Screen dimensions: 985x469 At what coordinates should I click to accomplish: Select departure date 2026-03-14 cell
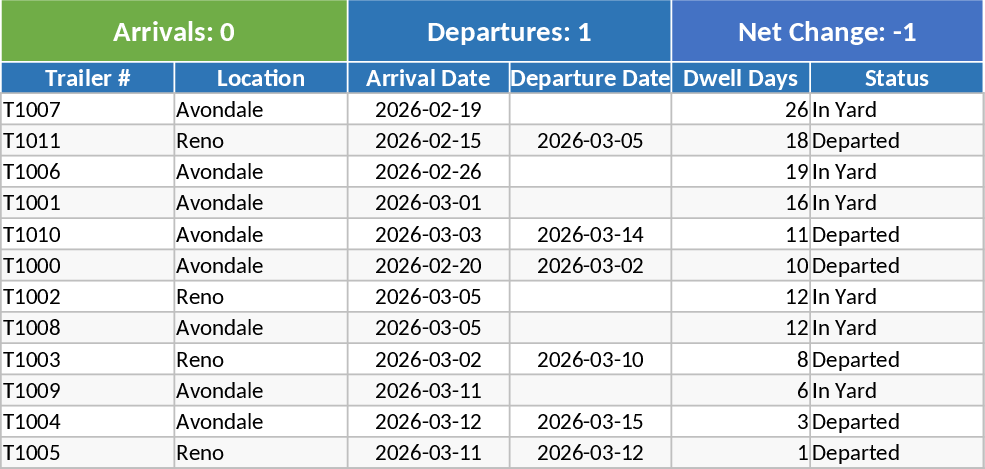pyautogui.click(x=590, y=235)
